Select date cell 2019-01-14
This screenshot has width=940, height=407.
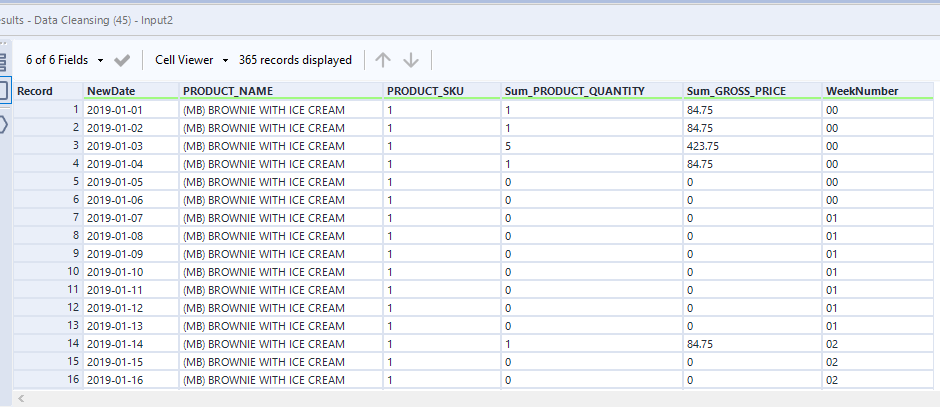pyautogui.click(x=131, y=343)
